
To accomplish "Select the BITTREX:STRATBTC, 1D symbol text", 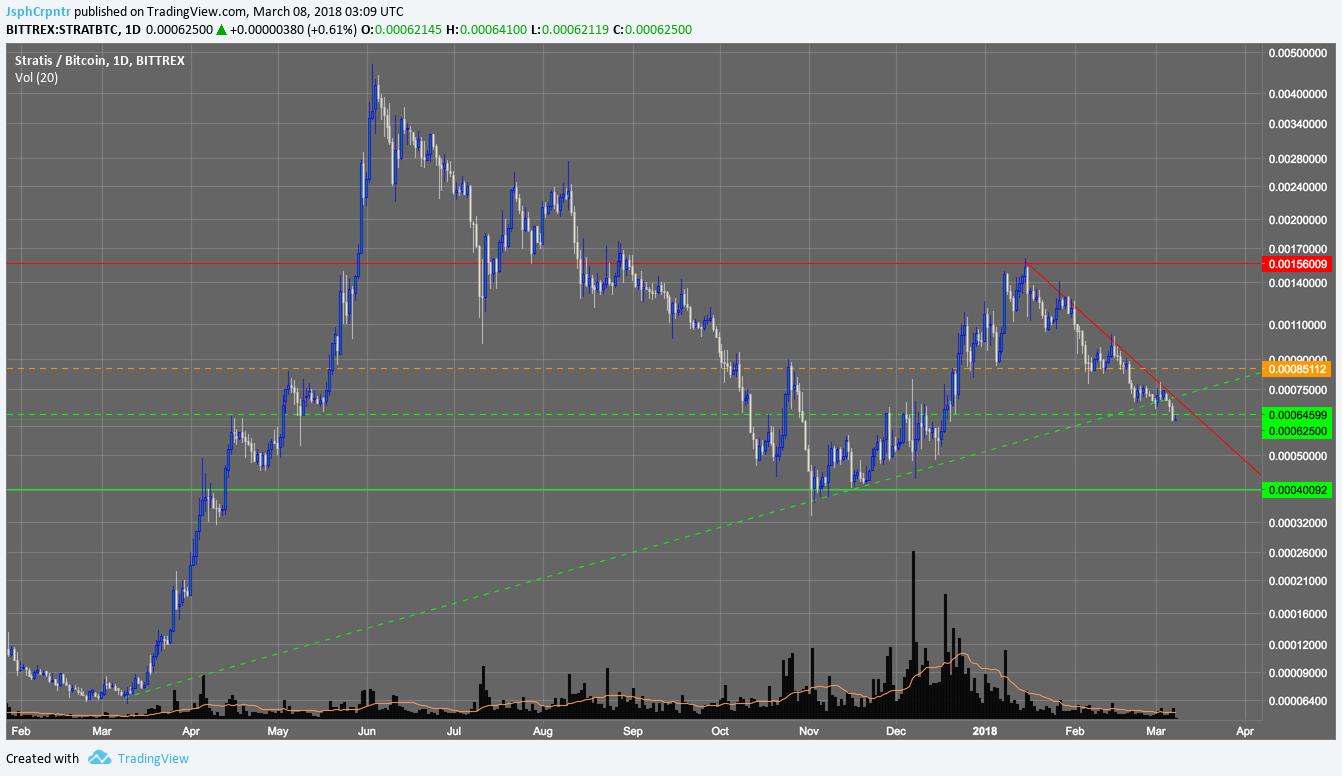I will pyautogui.click(x=71, y=30).
